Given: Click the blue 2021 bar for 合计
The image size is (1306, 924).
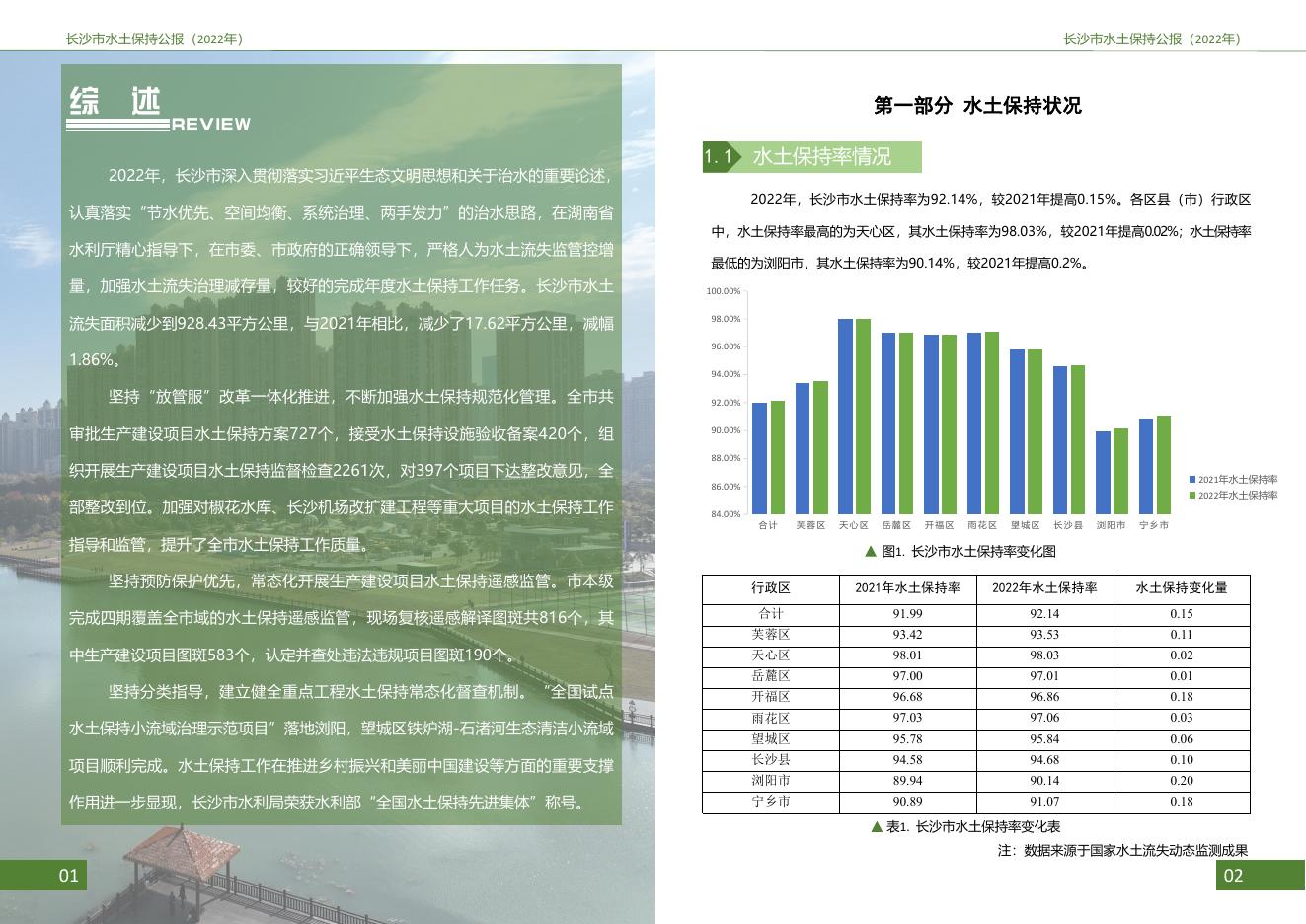Looking at the screenshot, I should [x=759, y=459].
